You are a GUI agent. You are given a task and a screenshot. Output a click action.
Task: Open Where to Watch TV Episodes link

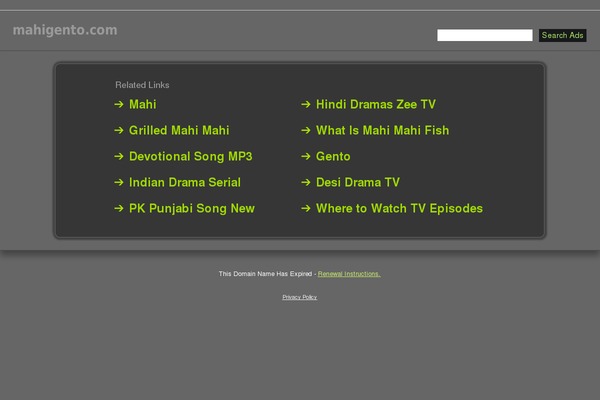399,208
